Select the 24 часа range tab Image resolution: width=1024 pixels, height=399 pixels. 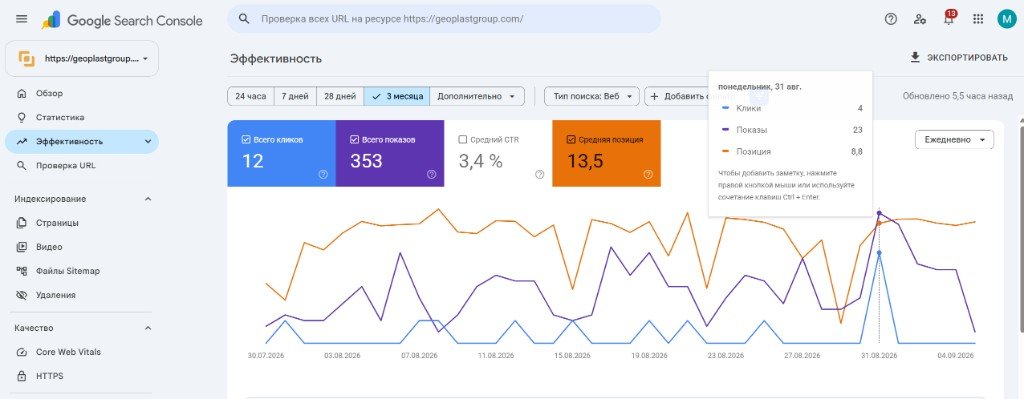pos(251,96)
